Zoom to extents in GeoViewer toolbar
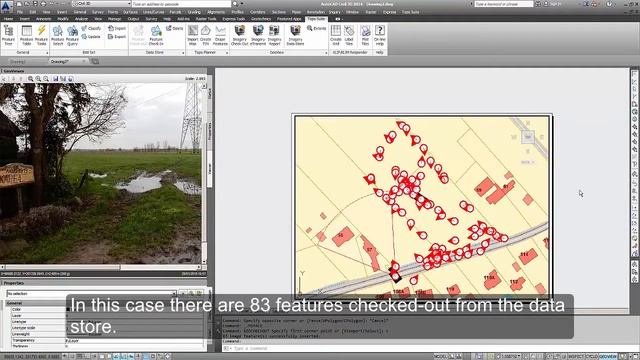Screen dimensions: 640x360 (x=30, y=79)
